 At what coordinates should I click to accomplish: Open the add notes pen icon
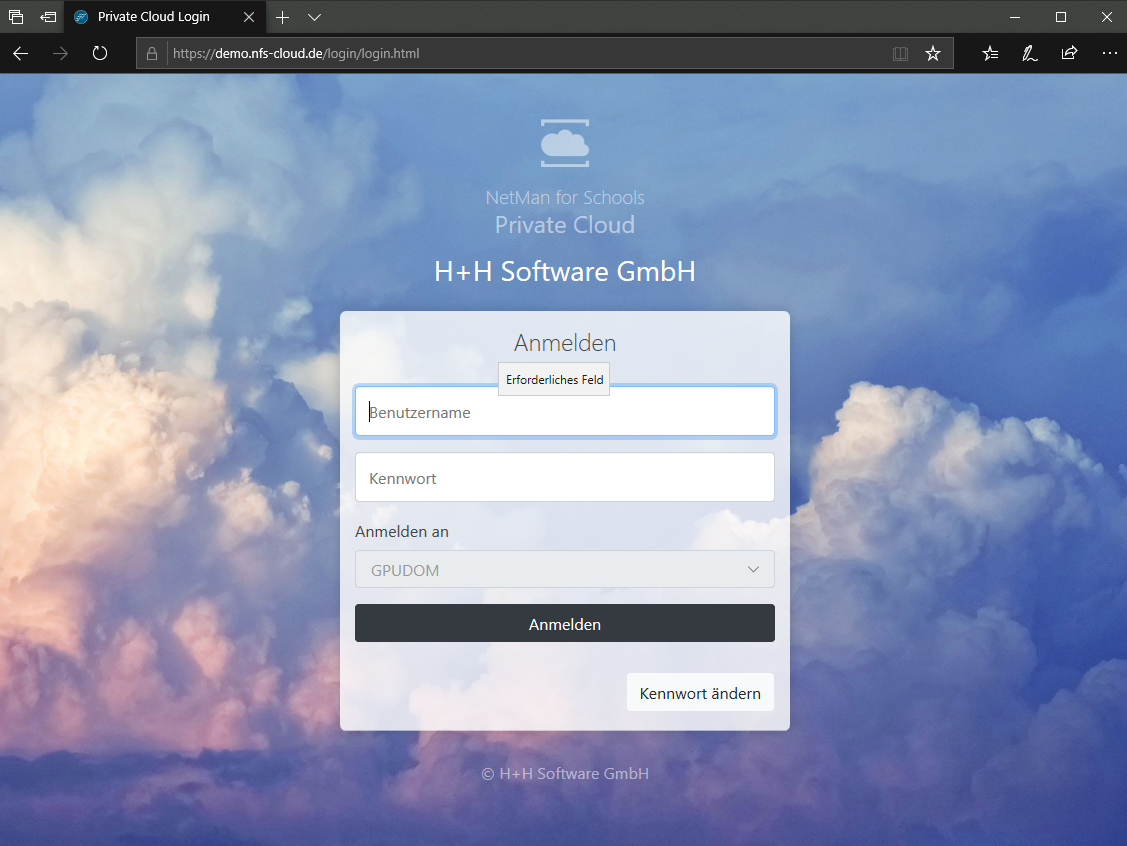click(x=1029, y=53)
